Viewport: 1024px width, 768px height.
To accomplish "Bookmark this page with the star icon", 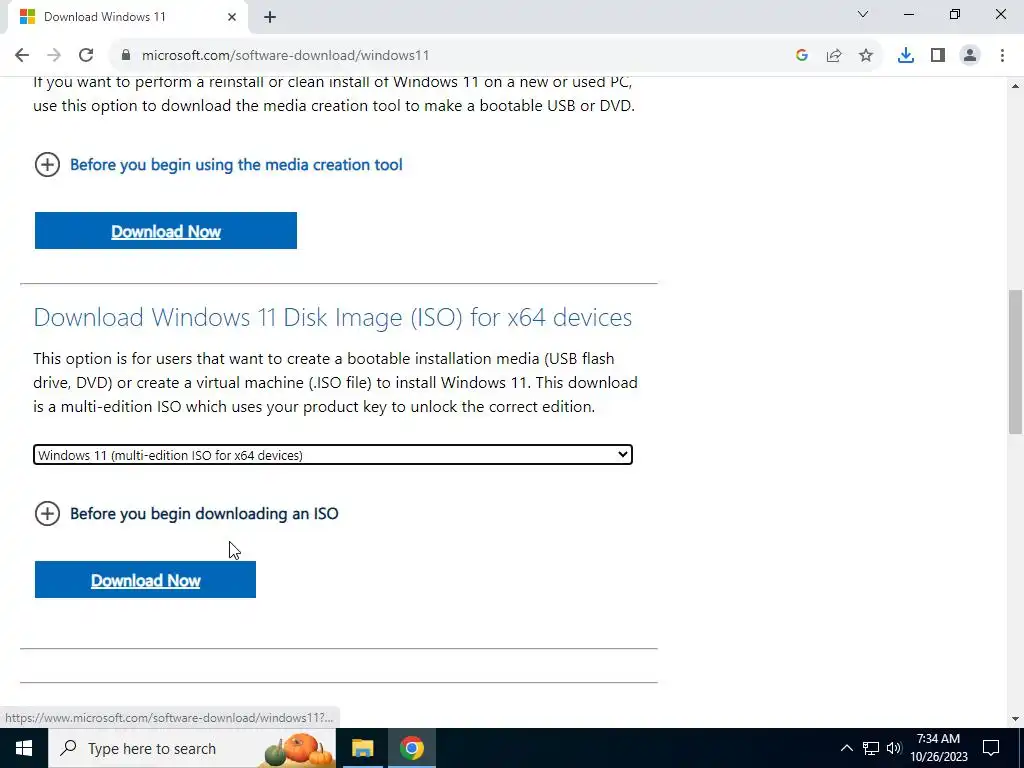I will point(866,56).
